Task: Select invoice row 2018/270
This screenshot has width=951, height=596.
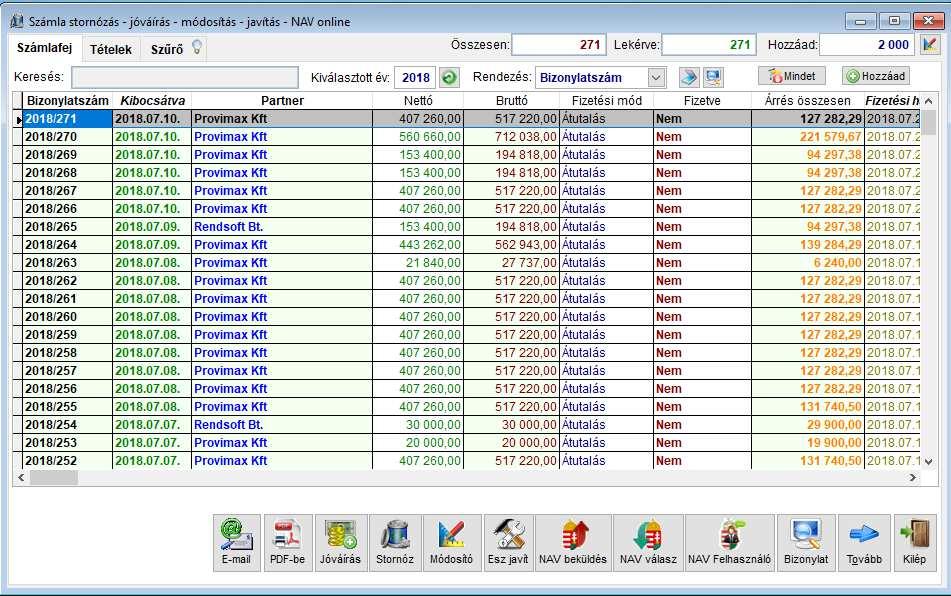Action: [467, 137]
